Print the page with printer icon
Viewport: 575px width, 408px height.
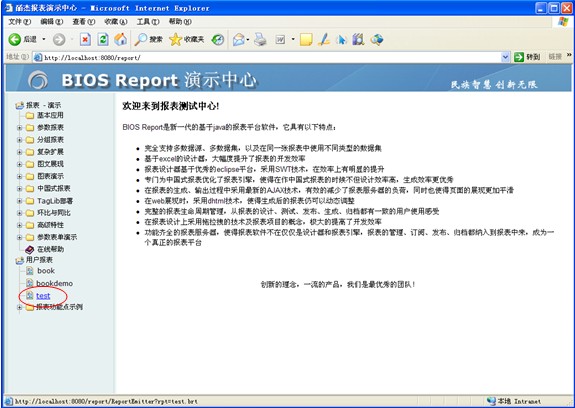click(260, 39)
